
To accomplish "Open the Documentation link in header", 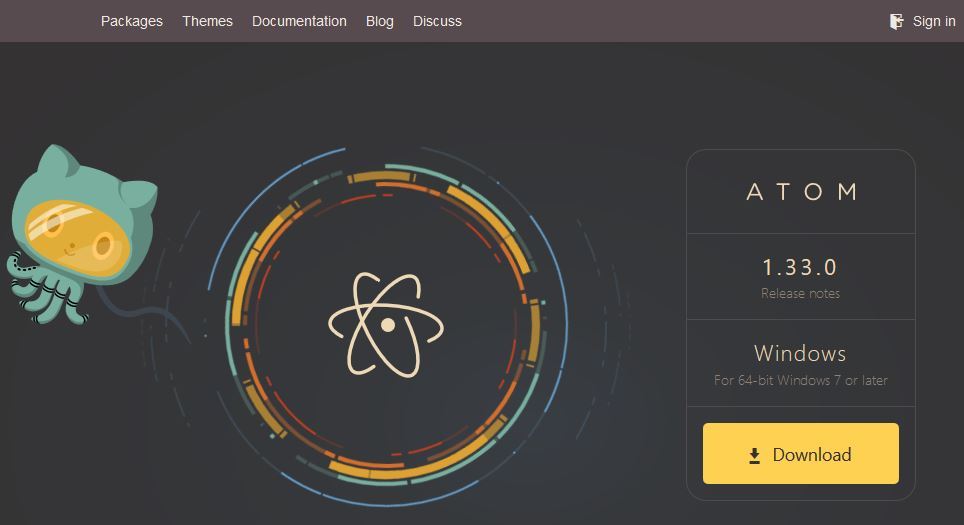I will [299, 21].
